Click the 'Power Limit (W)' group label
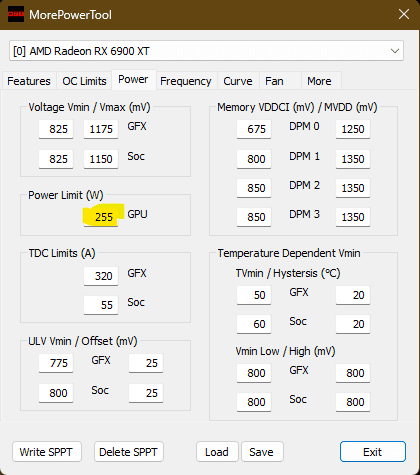 point(66,195)
